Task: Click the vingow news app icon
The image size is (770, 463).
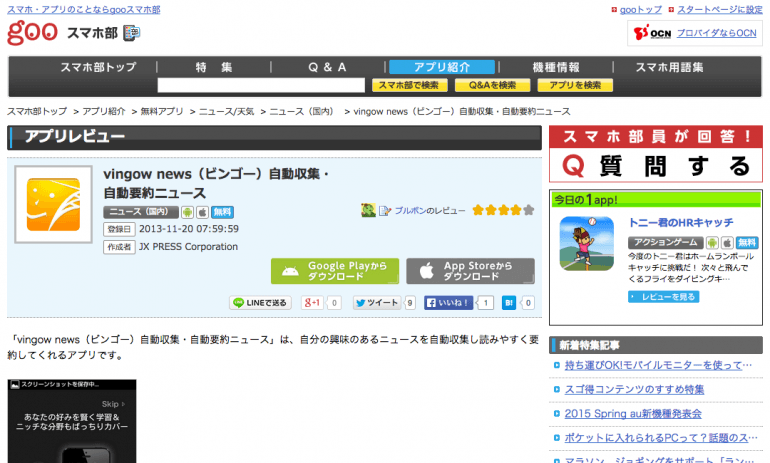Action: point(54,204)
